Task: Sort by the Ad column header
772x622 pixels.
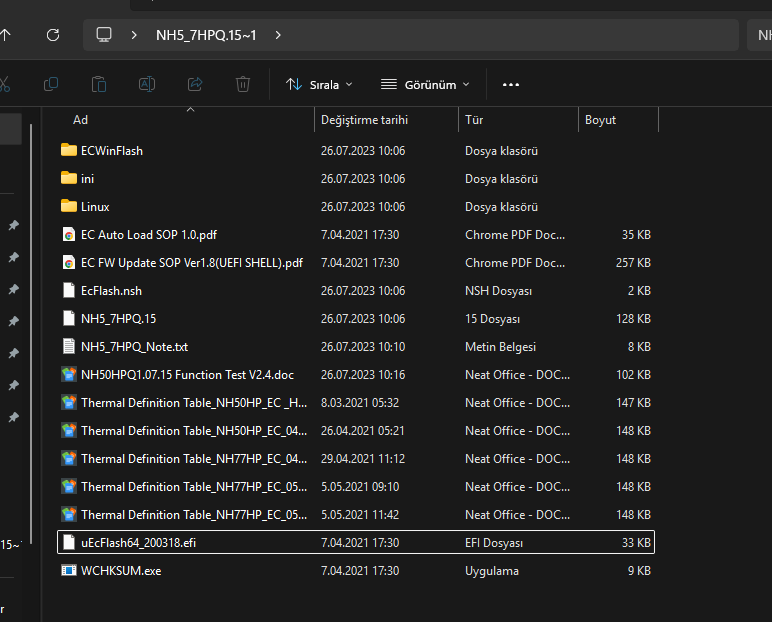Action: point(80,120)
